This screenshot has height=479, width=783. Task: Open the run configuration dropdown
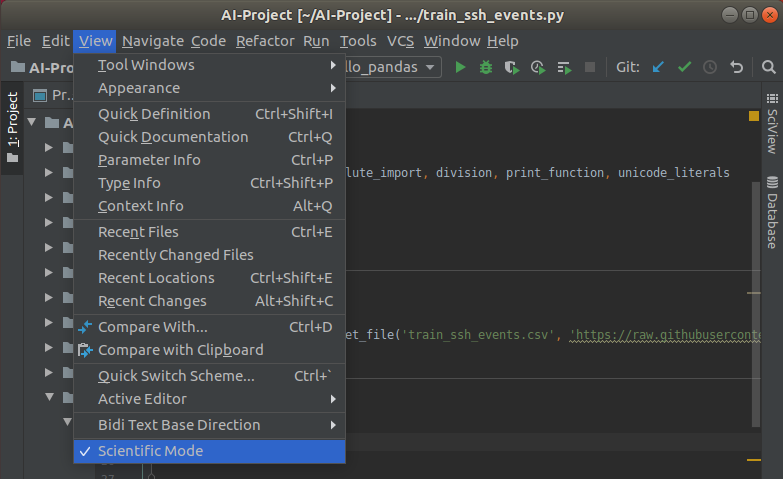392,67
